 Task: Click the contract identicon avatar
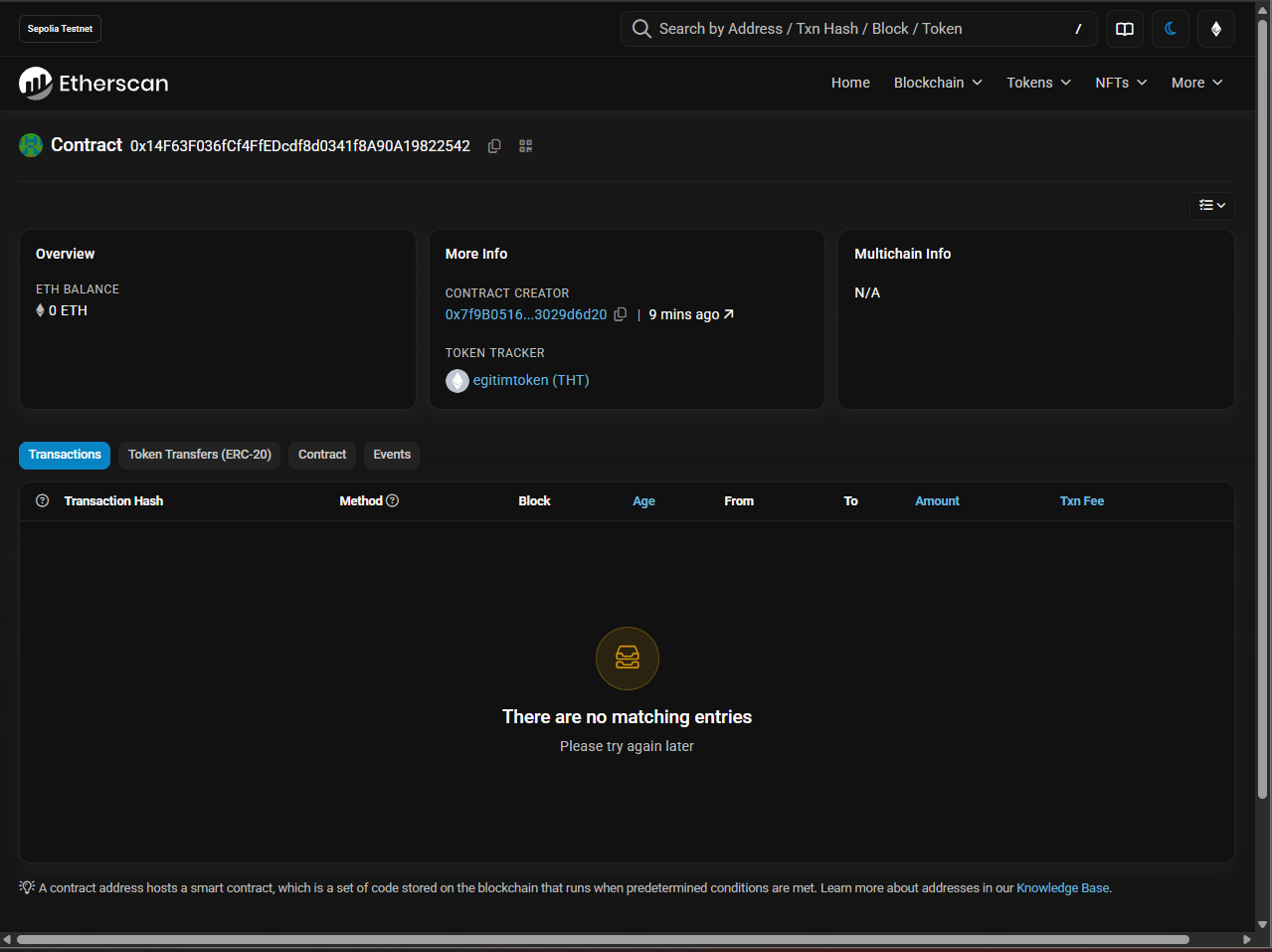click(31, 145)
